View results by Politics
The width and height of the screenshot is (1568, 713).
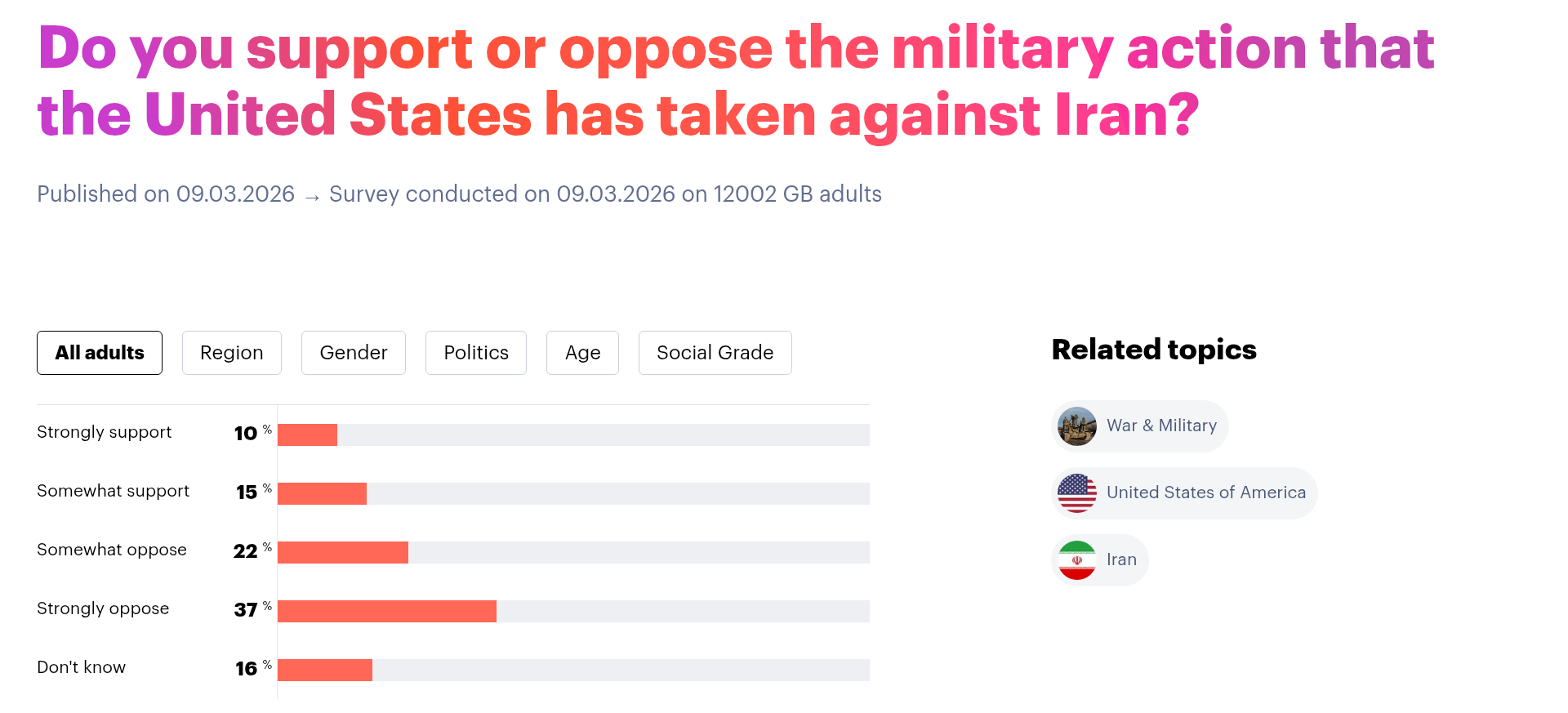point(475,352)
